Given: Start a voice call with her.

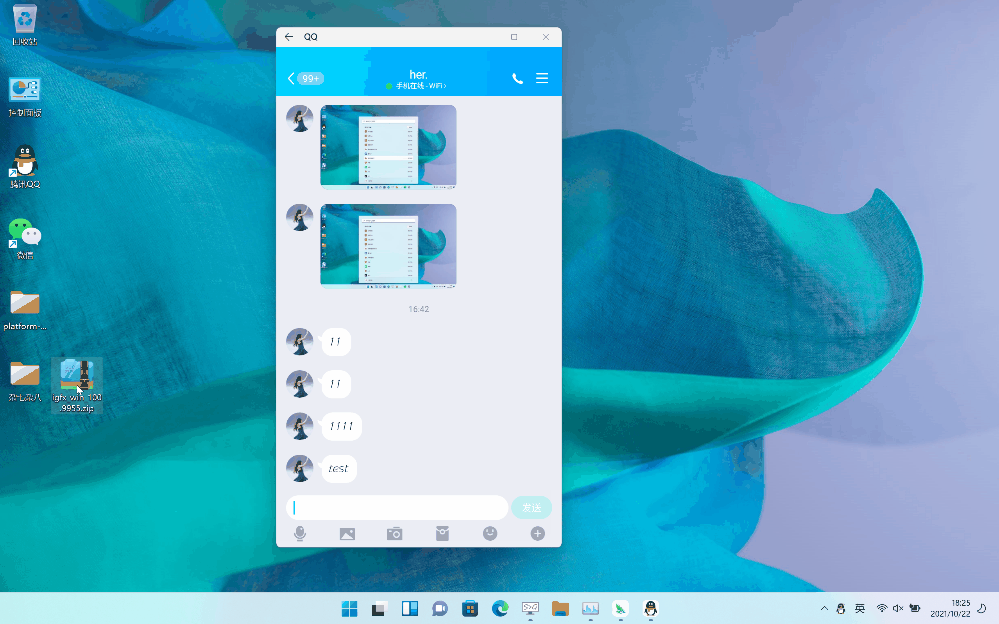Looking at the screenshot, I should click(x=517, y=78).
